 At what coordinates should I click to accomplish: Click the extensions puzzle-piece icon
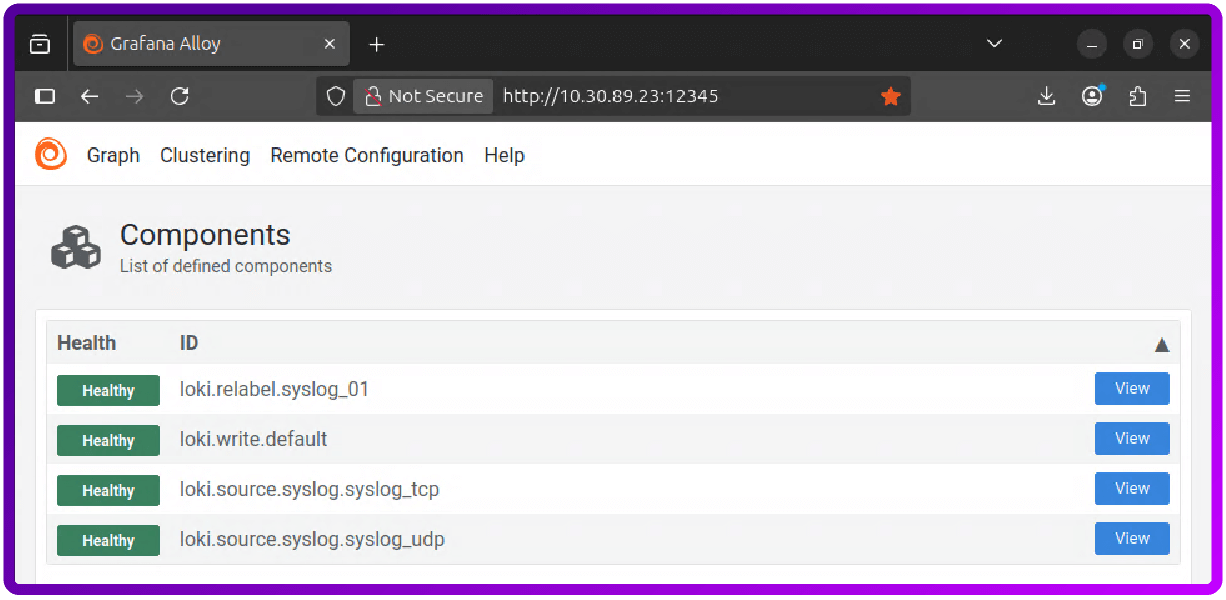(1138, 96)
